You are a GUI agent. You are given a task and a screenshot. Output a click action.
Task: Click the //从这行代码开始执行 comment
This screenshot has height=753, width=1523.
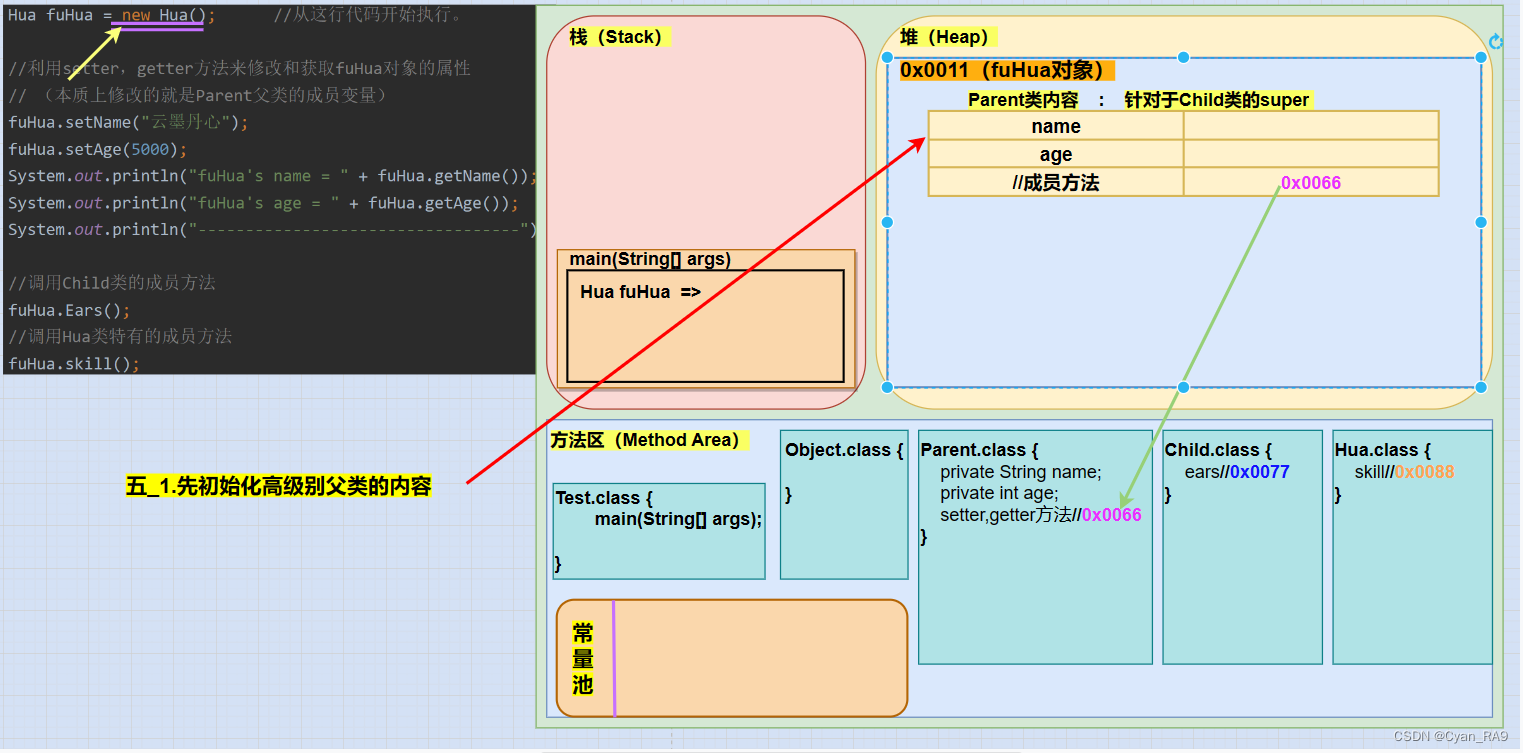coord(368,16)
